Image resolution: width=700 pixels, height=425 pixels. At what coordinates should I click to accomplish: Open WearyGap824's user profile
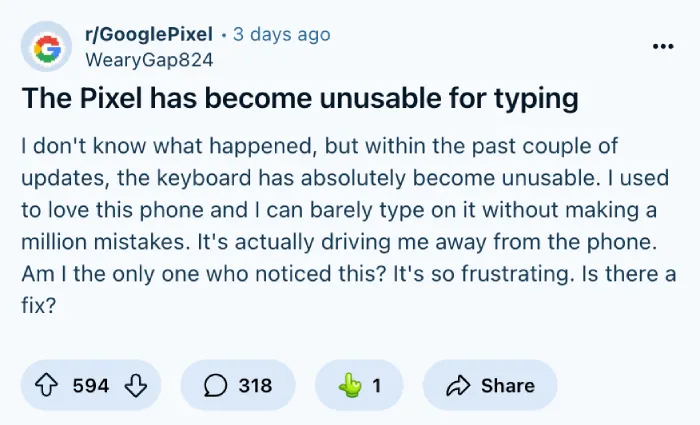149,60
